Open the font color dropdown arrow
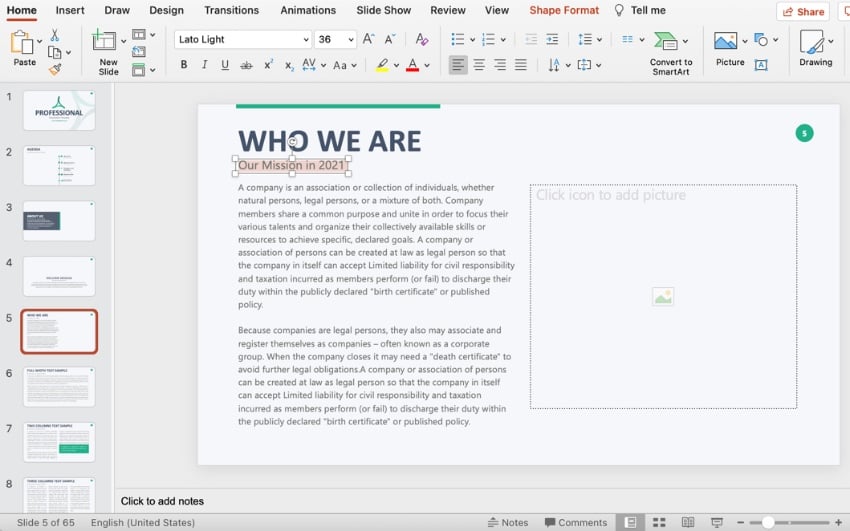The image size is (850, 531). (427, 66)
